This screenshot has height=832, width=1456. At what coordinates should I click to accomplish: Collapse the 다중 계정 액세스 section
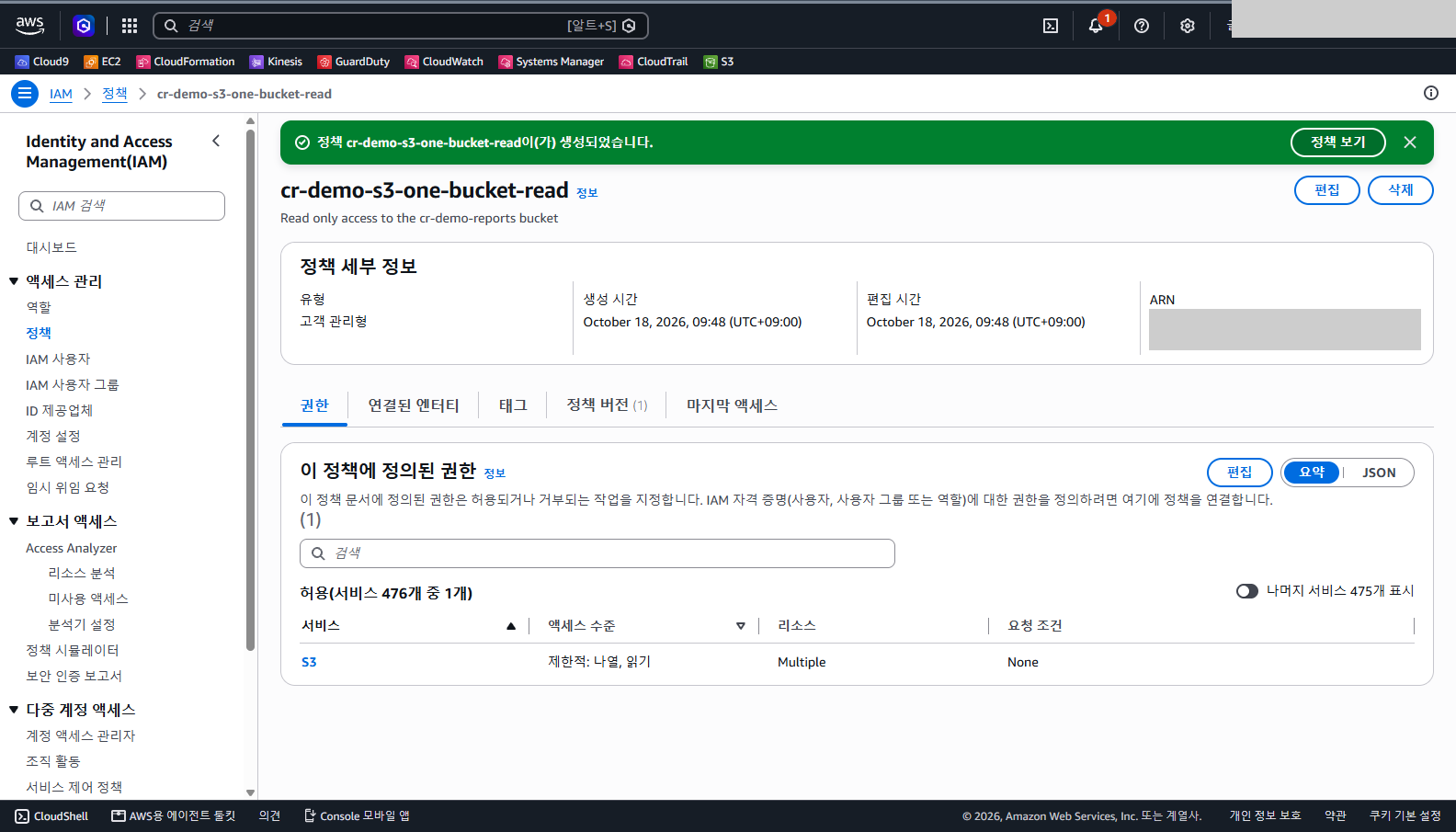point(14,710)
